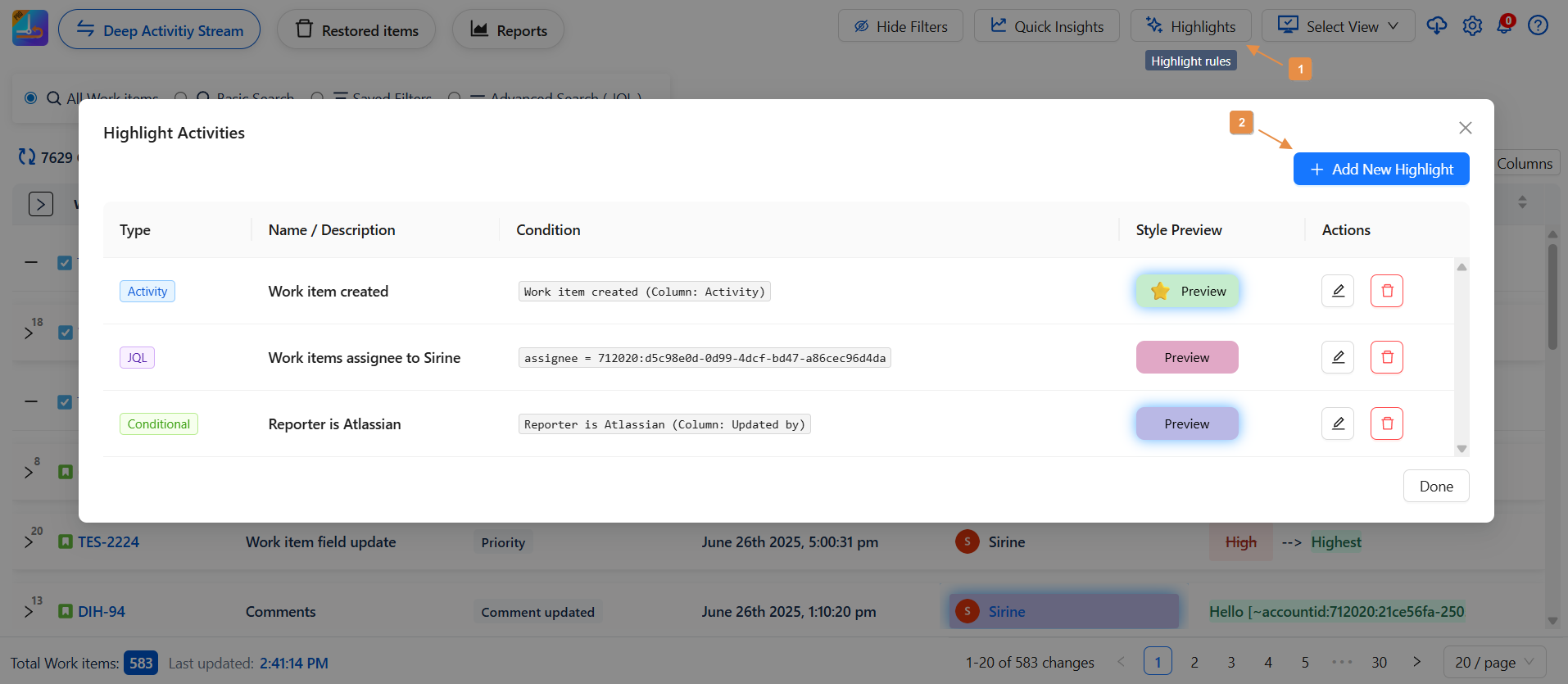Delete the Work item created highlight
Viewport: 1568px width, 684px height.
click(x=1386, y=291)
